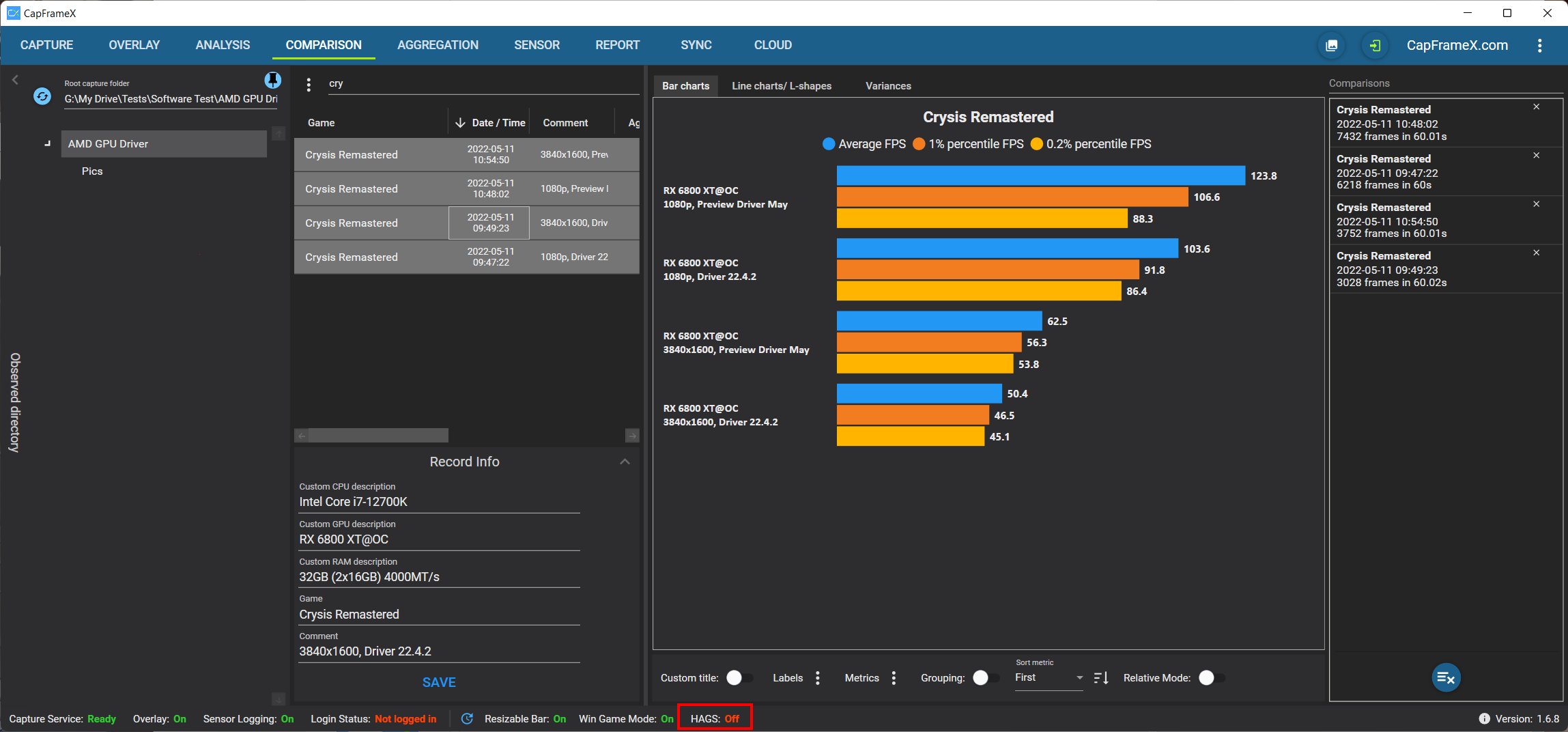Collapse the AMD GPU Driver tree node

[47, 144]
